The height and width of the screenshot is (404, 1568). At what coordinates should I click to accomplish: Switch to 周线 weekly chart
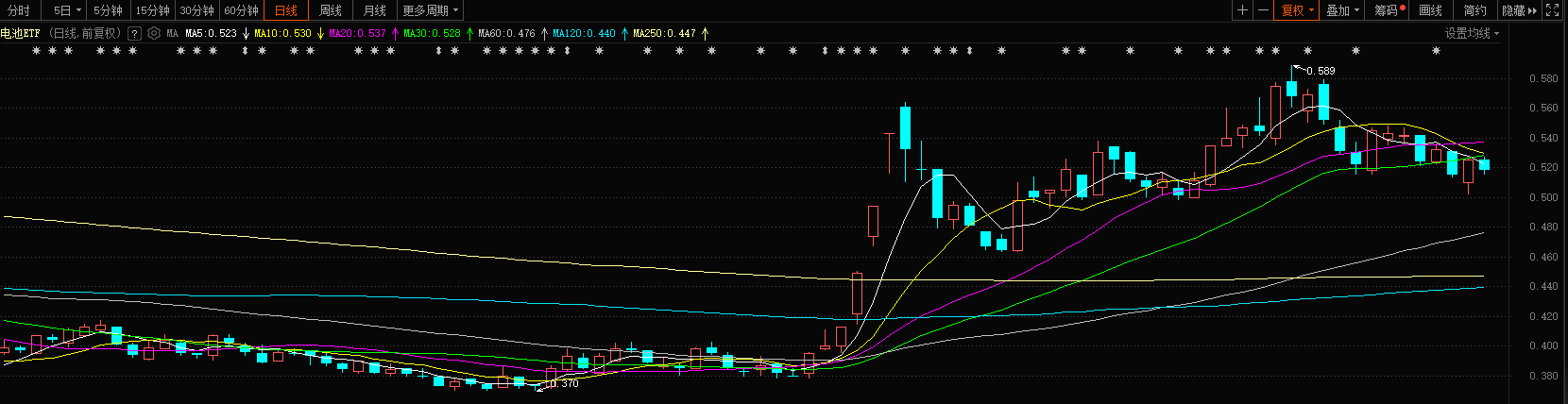331,10
